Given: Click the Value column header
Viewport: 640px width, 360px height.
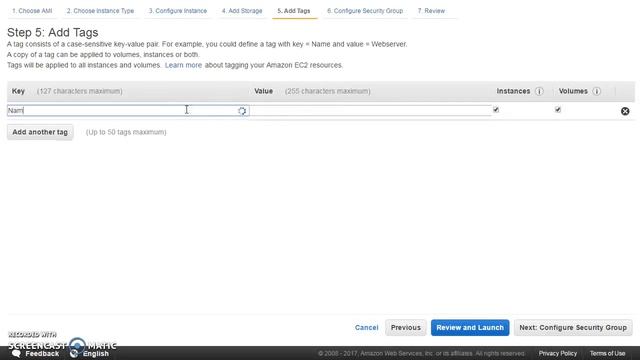Looking at the screenshot, I should (x=264, y=91).
